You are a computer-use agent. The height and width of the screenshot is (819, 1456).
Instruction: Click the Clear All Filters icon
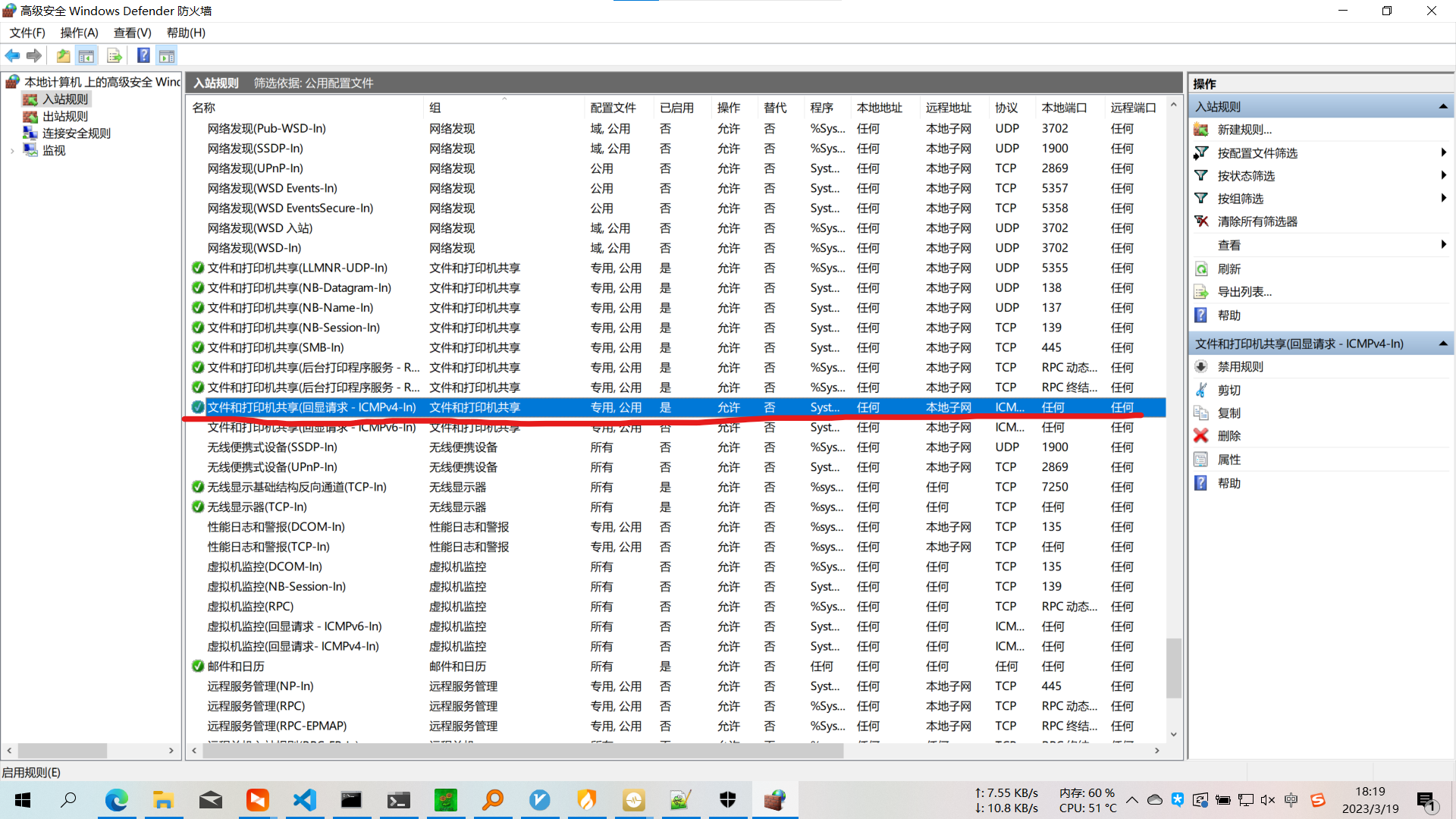1201,221
